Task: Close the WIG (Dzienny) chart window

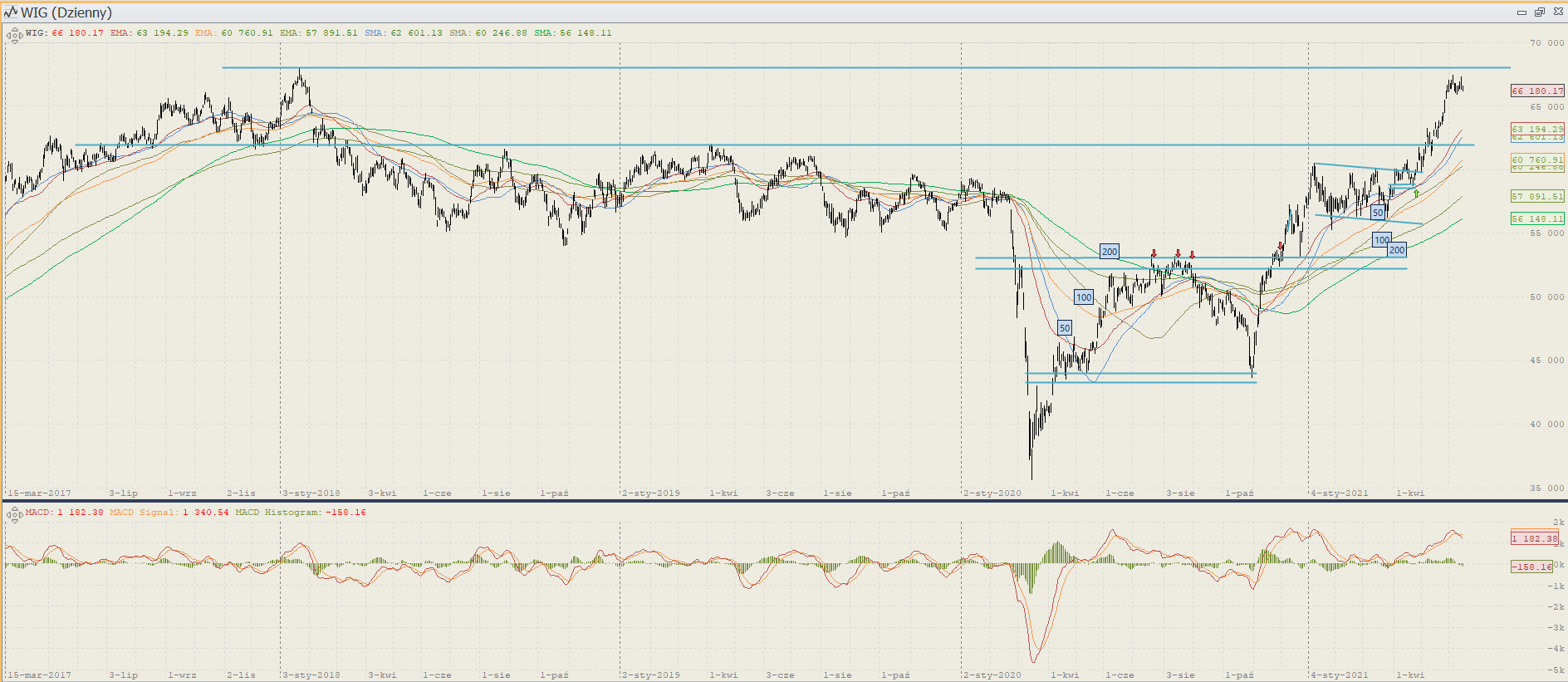Action: pos(1558,12)
